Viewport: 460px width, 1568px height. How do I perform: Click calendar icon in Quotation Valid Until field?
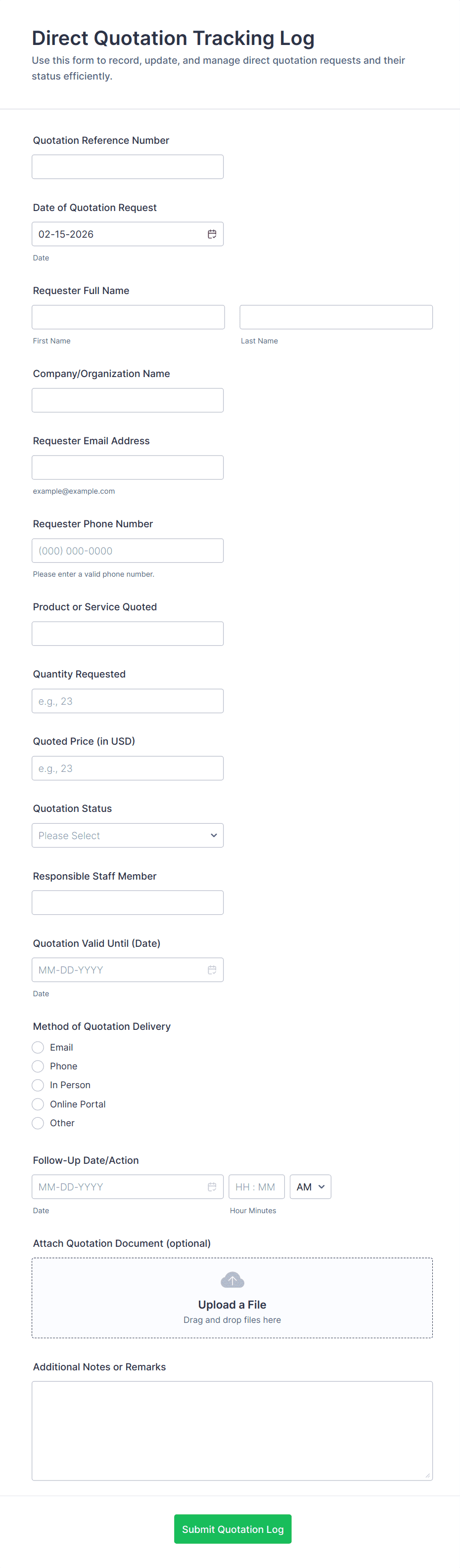(x=212, y=970)
